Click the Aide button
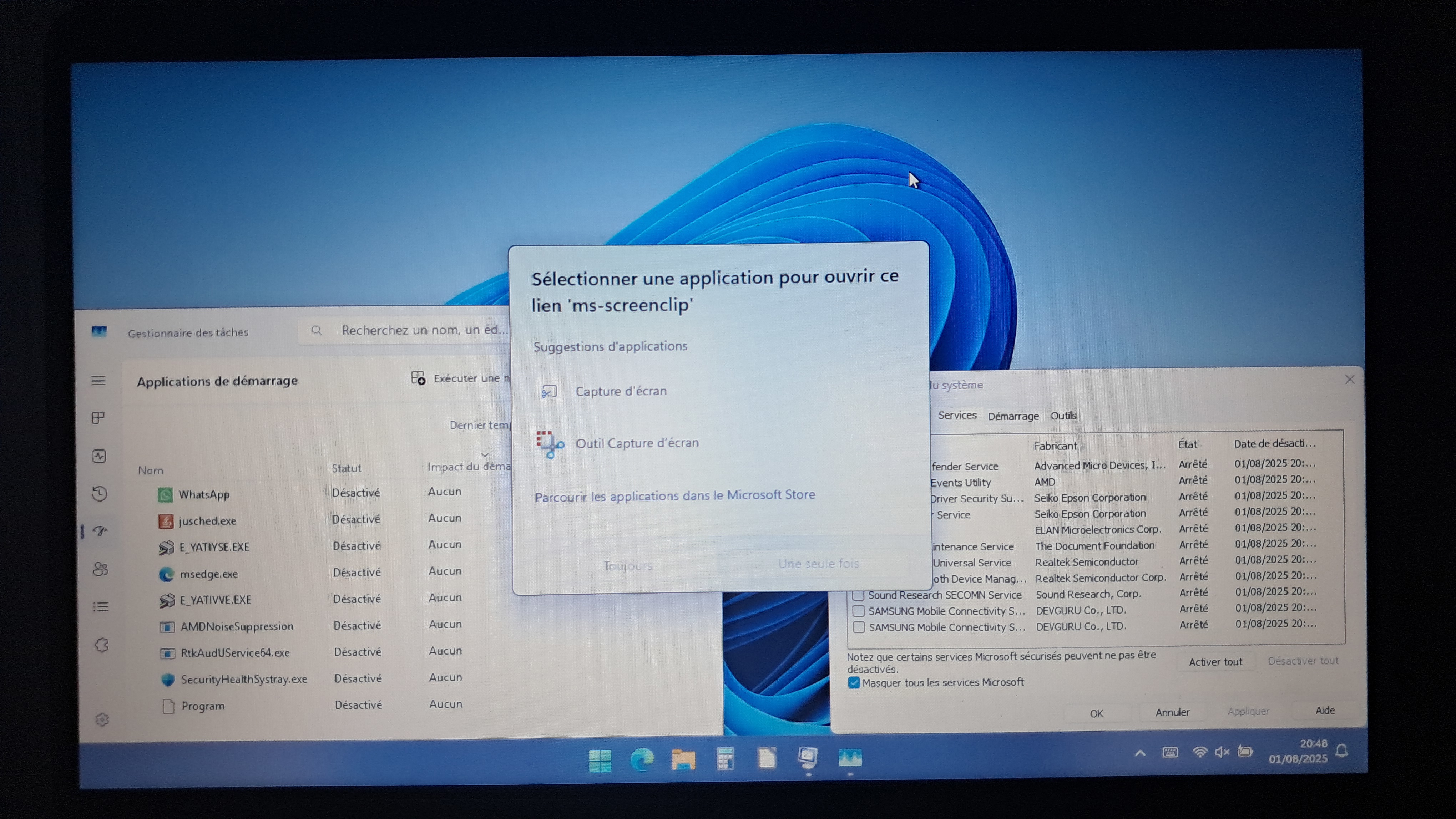The height and width of the screenshot is (819, 1456). point(1325,711)
